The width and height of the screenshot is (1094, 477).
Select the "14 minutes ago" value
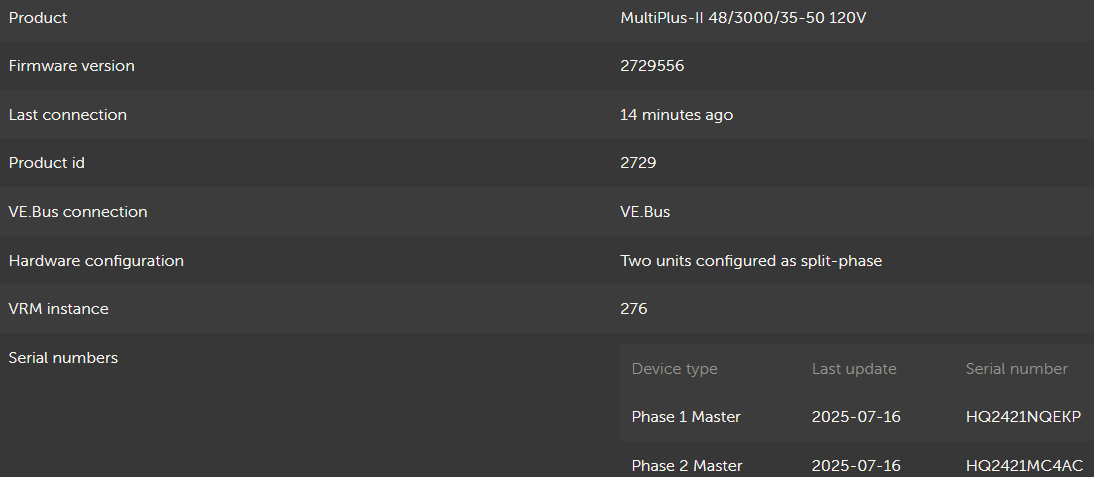(676, 115)
